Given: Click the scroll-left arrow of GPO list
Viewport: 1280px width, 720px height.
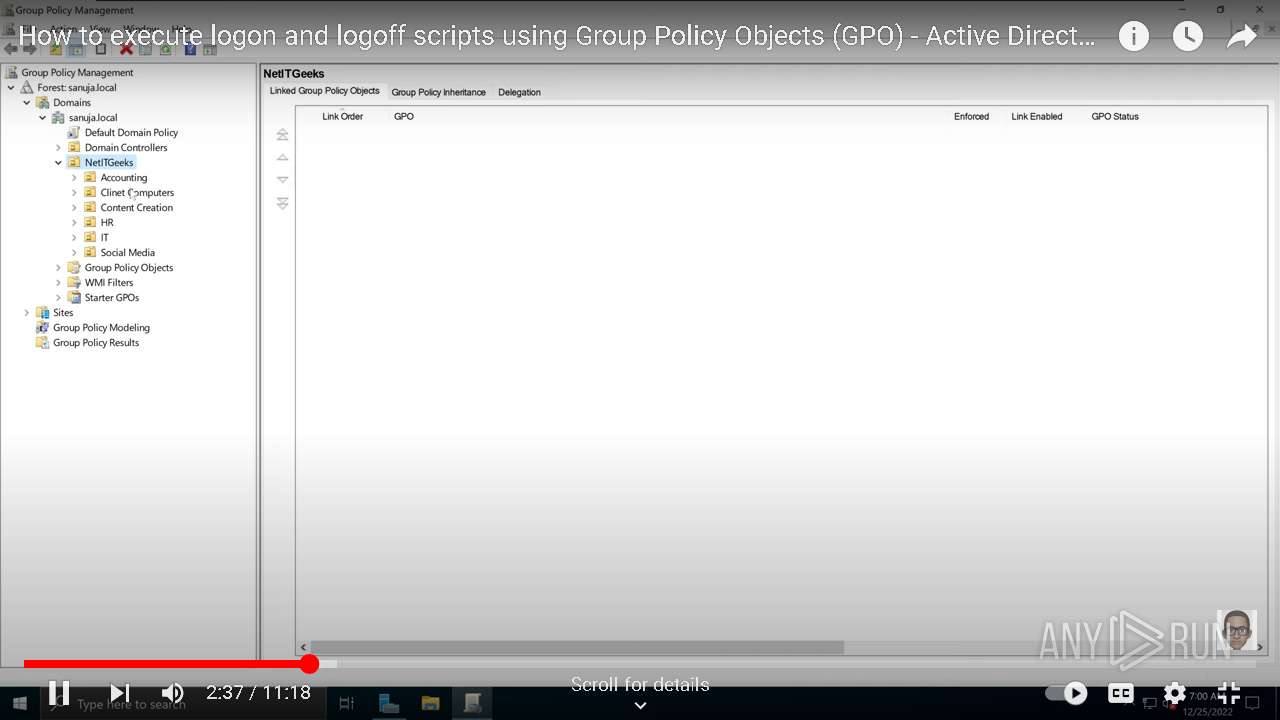Looking at the screenshot, I should pos(303,648).
